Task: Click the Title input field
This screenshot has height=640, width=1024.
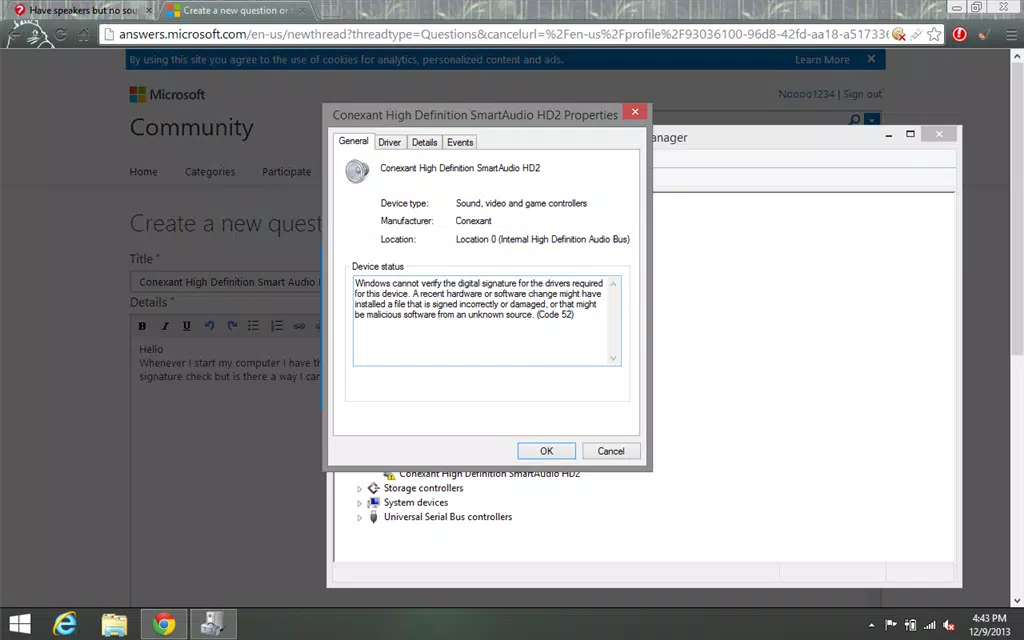Action: [226, 282]
